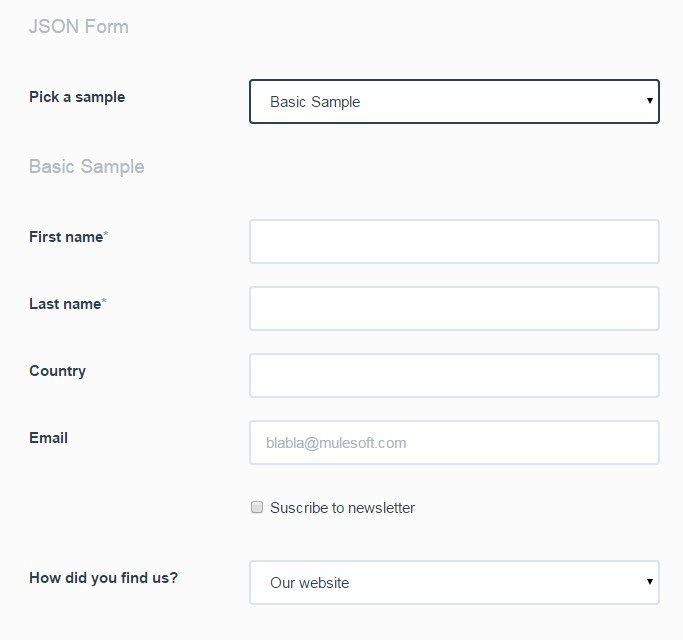Open the Pick a sample dropdown
The height and width of the screenshot is (640, 683).
453,102
